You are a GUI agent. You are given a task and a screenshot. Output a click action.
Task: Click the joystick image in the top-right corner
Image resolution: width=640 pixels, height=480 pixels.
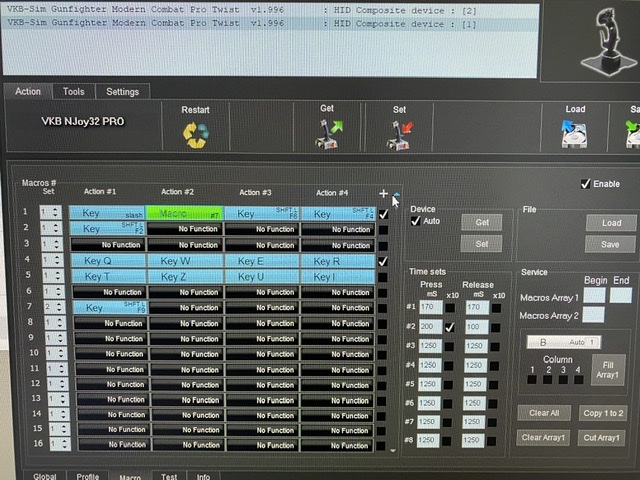coord(603,42)
